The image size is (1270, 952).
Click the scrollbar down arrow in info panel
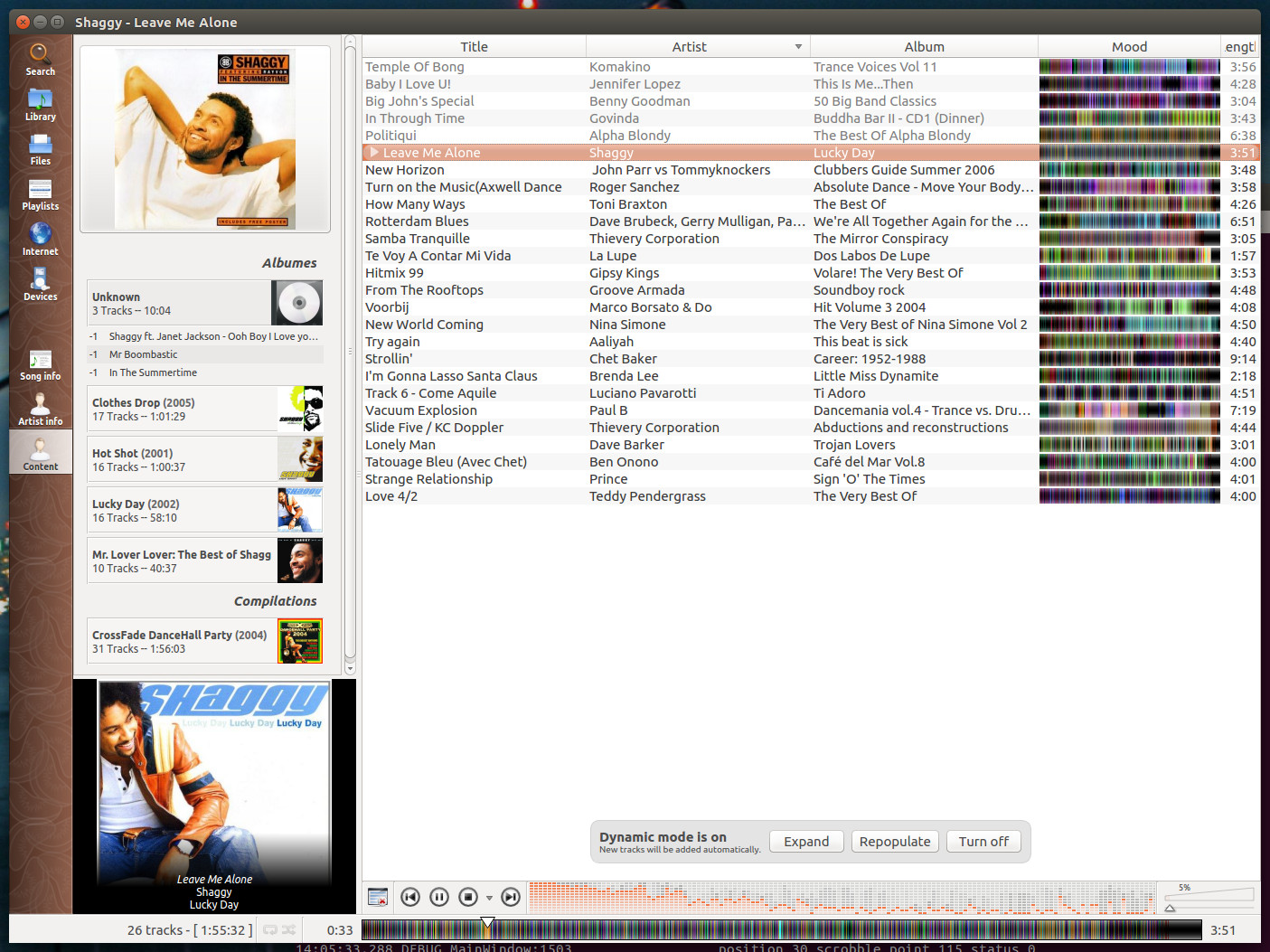(350, 669)
